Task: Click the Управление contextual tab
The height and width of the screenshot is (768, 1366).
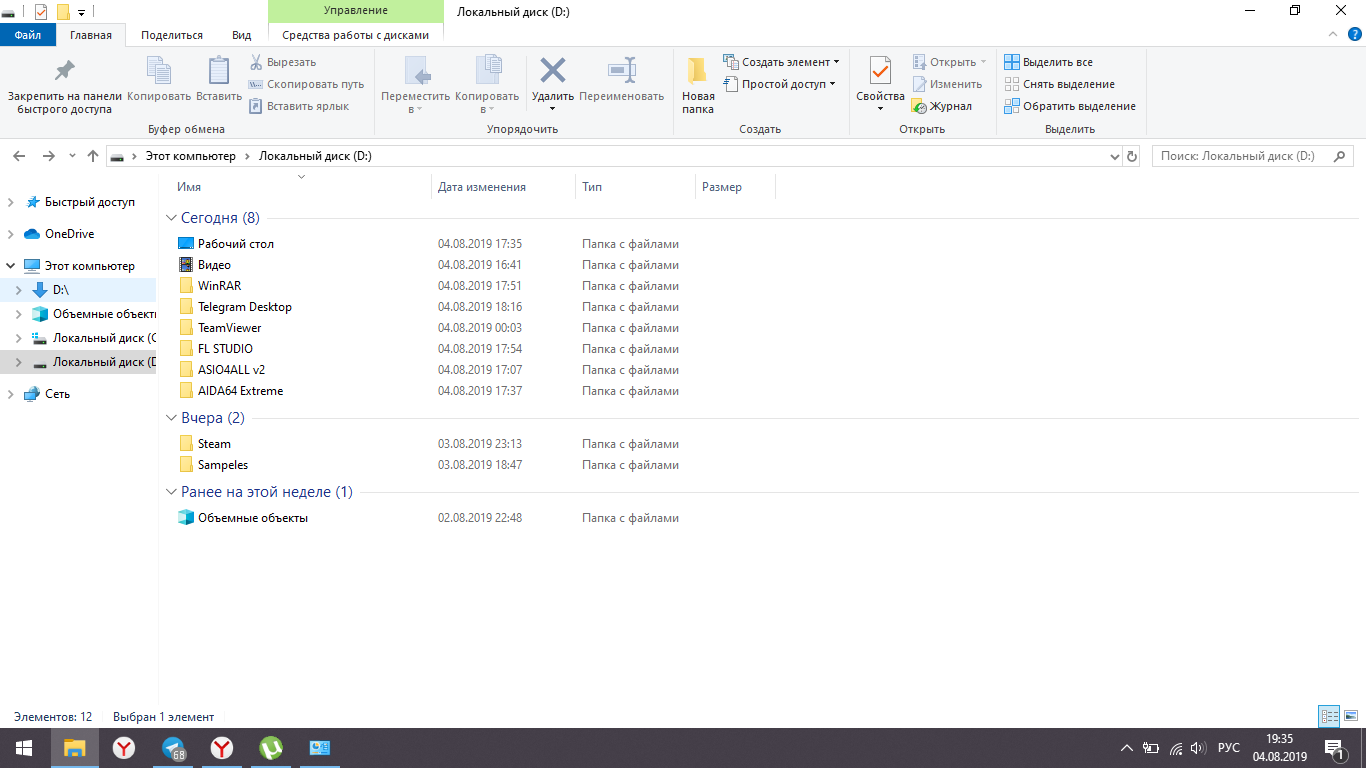Action: (356, 11)
